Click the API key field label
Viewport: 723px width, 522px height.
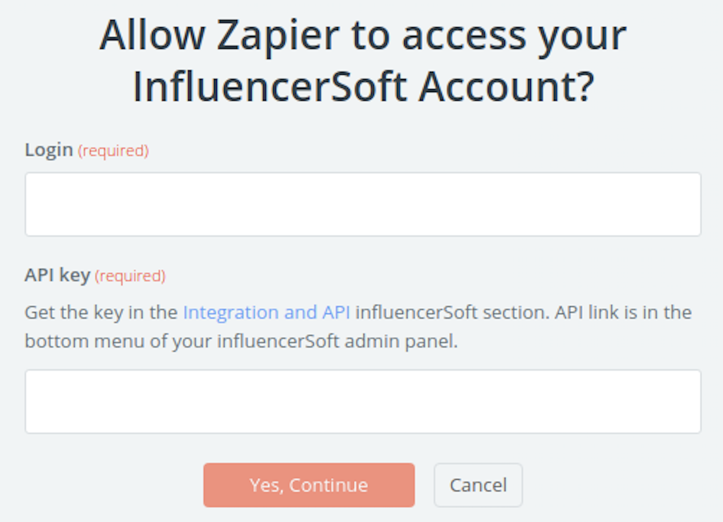click(x=57, y=275)
